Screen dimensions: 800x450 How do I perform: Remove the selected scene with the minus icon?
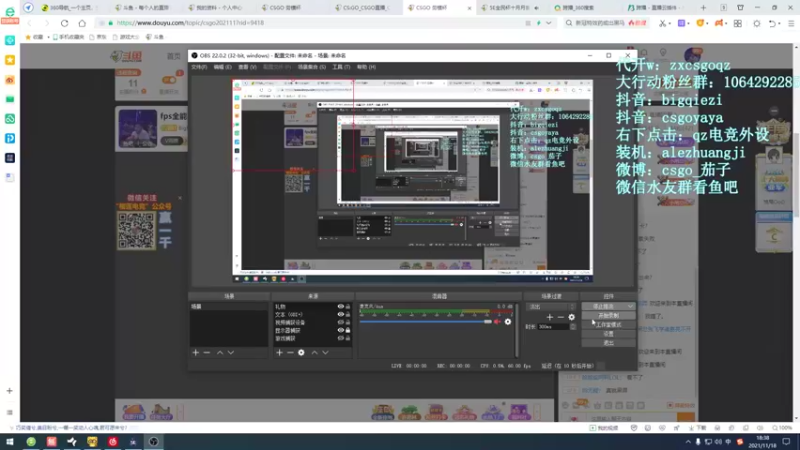[x=207, y=353]
